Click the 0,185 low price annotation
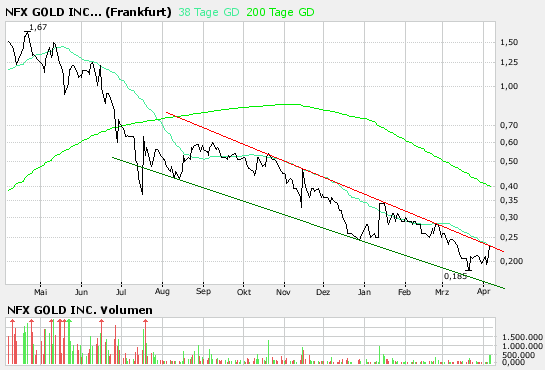This screenshot has width=545, height=370. (x=455, y=276)
